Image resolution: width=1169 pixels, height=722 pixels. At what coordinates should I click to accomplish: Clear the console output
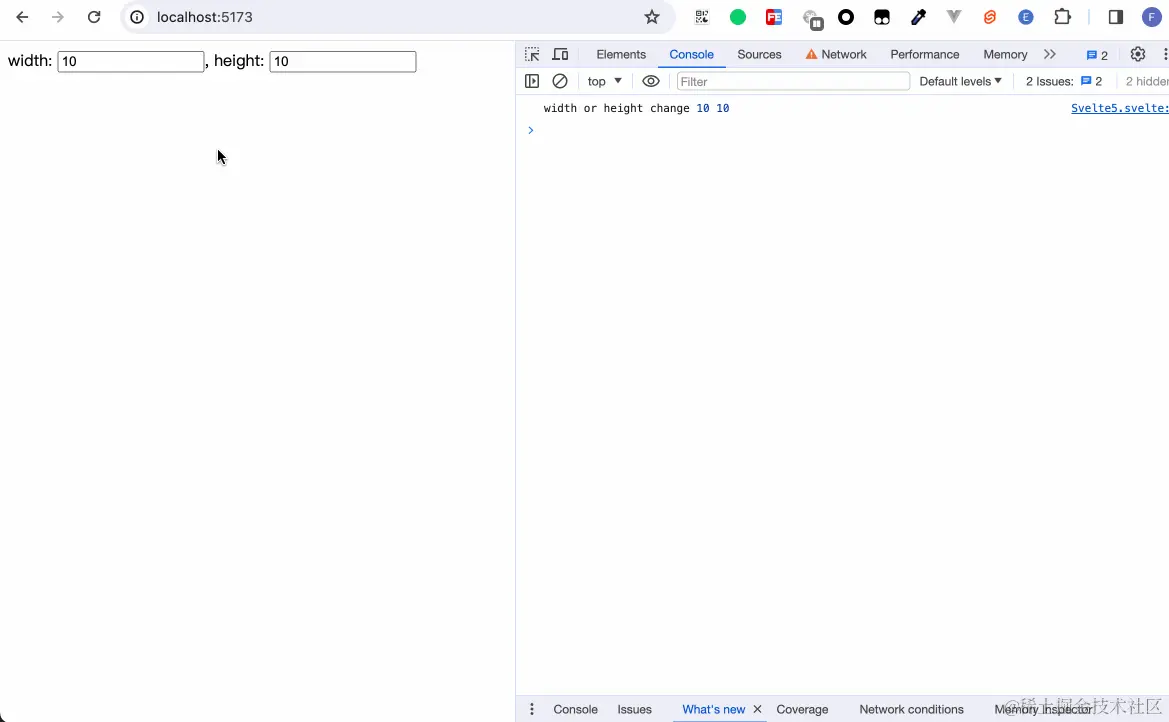click(560, 81)
